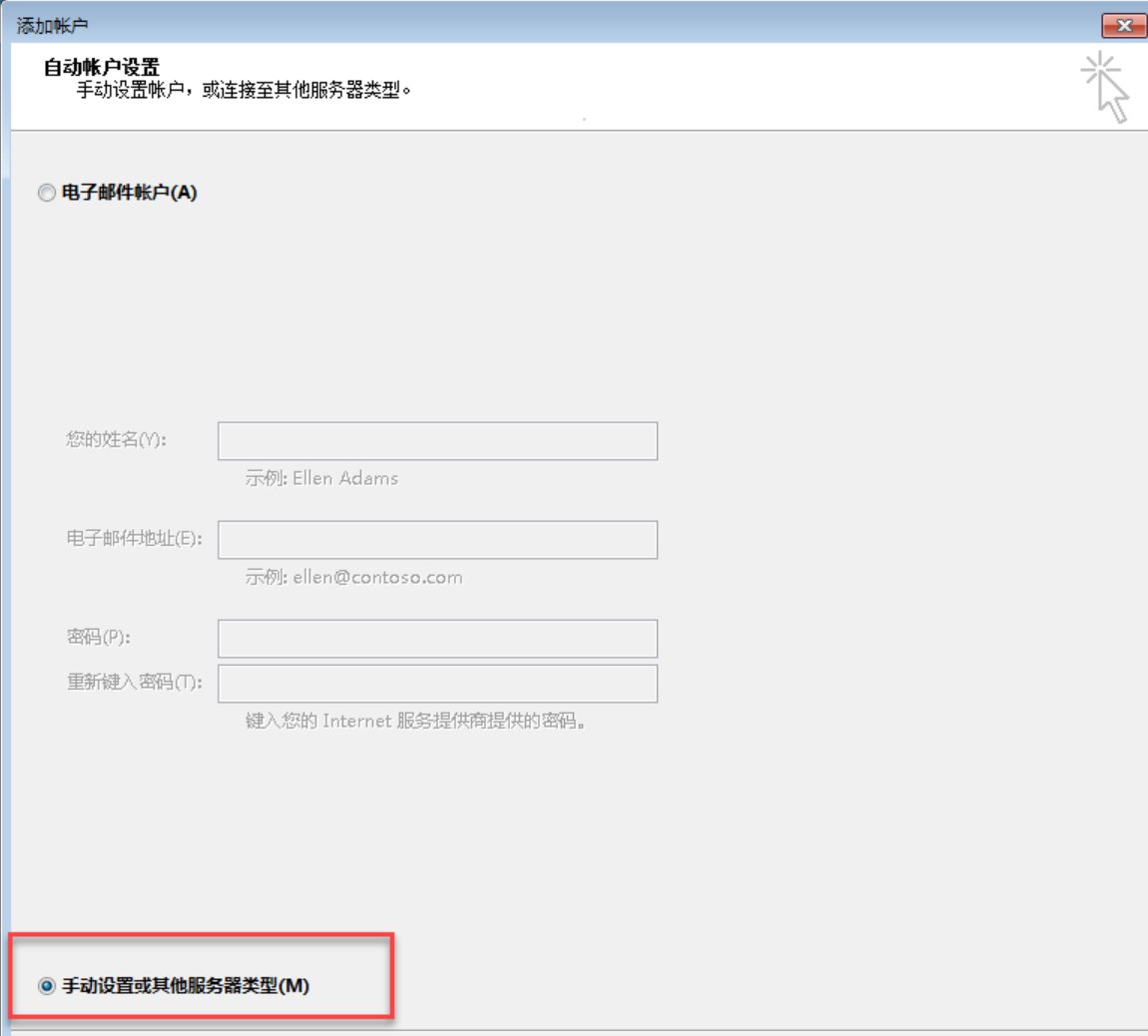Click inside the 您的姓名 input field
The height and width of the screenshot is (1036, 1148).
[x=436, y=439]
